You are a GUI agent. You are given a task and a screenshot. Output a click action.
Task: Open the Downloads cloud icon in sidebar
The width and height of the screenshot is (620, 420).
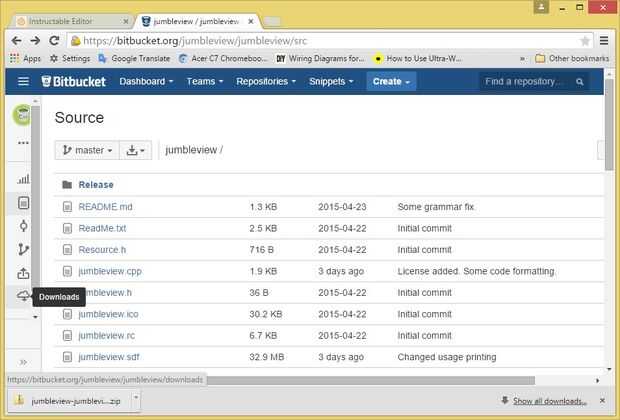point(23,296)
